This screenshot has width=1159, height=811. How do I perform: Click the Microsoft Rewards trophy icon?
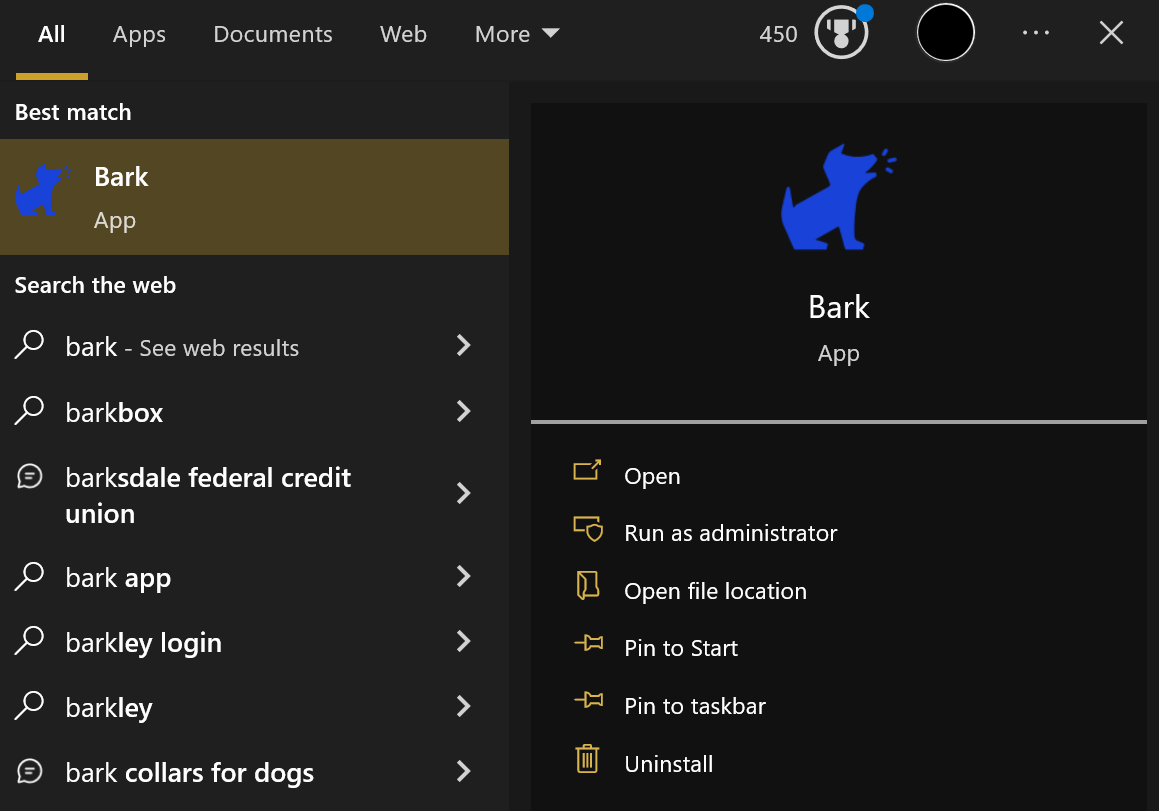(x=841, y=32)
